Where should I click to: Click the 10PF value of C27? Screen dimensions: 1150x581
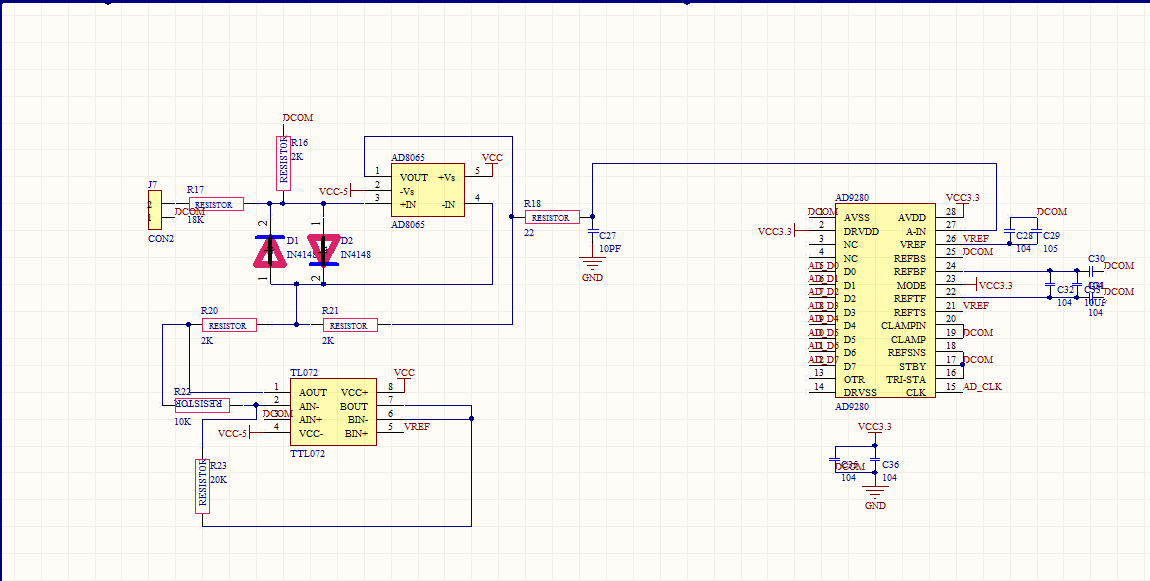(610, 249)
